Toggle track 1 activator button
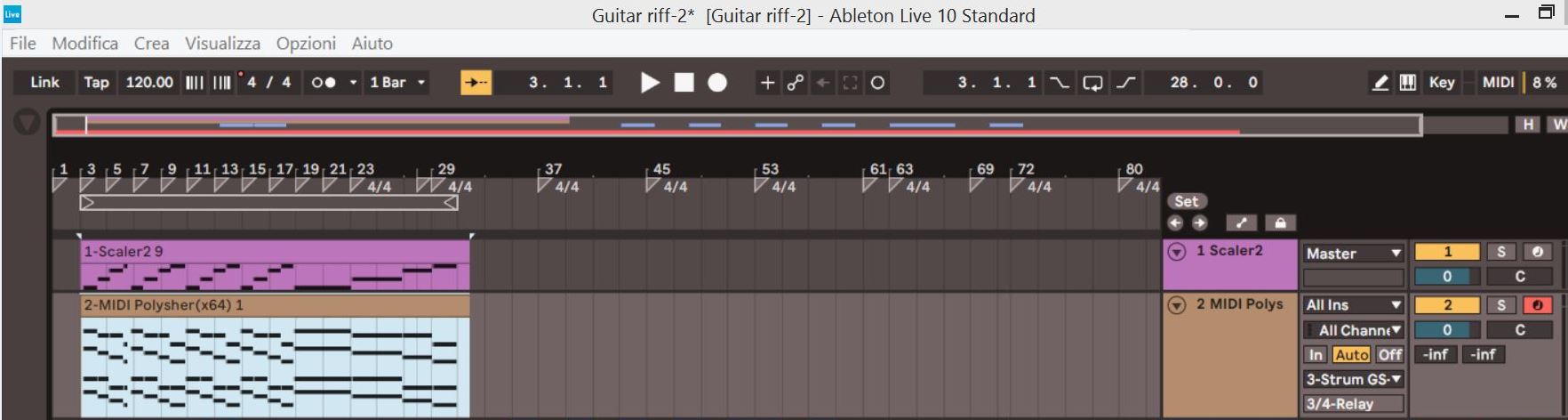 (x=1447, y=252)
